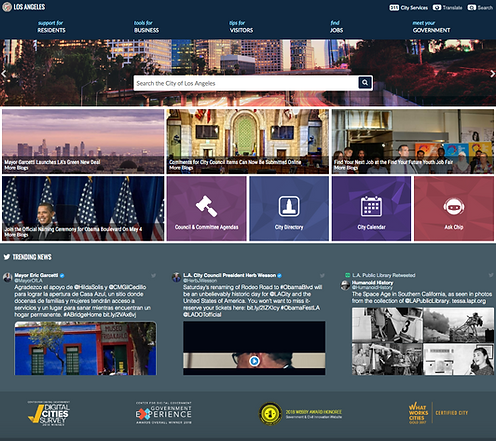Click What Works Cities Certified City logo
The height and width of the screenshot is (441, 496).
click(x=438, y=413)
